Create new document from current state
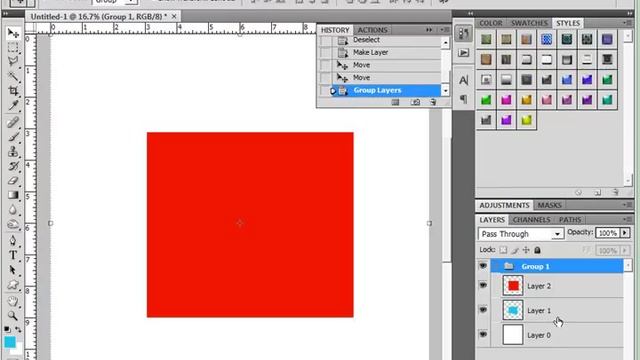This screenshot has width=640, height=360. pos(395,102)
